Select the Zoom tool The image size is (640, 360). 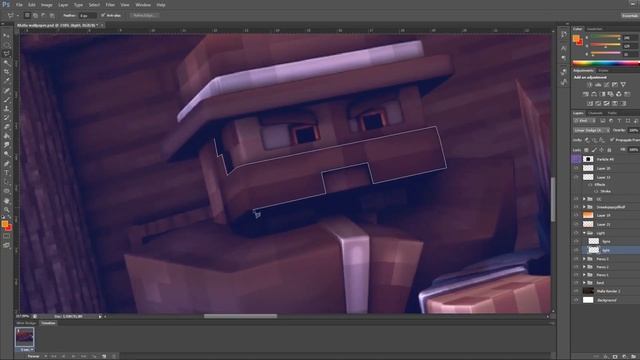click(7, 209)
